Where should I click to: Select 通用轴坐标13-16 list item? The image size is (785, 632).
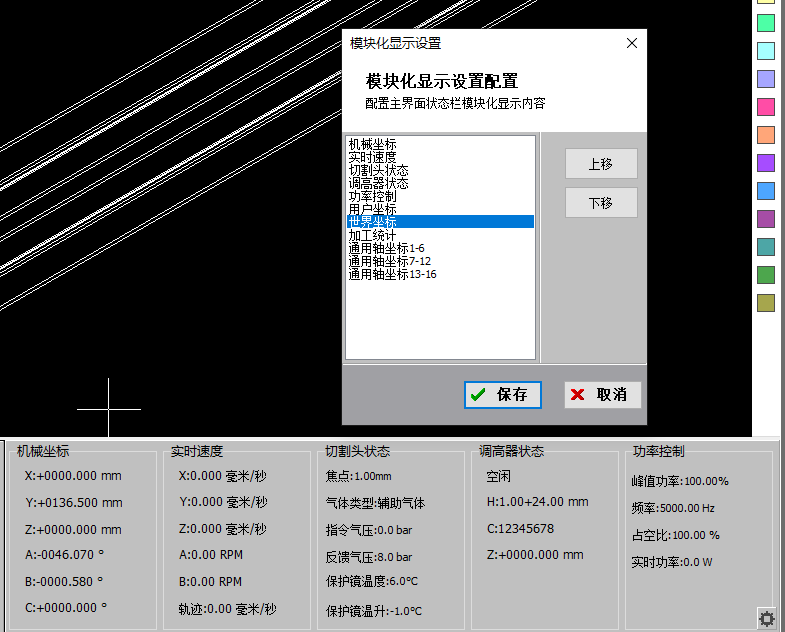441,274
